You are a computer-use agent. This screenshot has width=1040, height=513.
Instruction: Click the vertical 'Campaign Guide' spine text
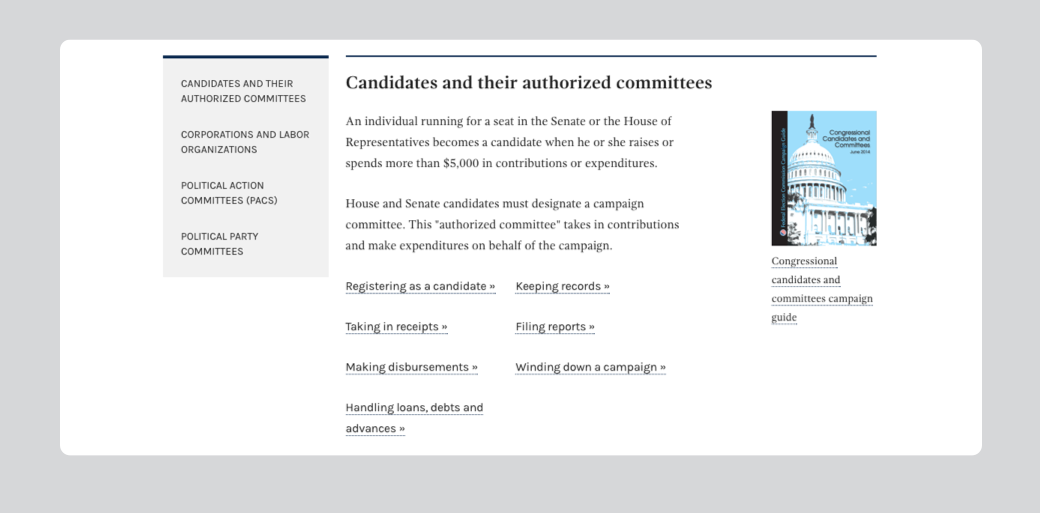coord(780,175)
